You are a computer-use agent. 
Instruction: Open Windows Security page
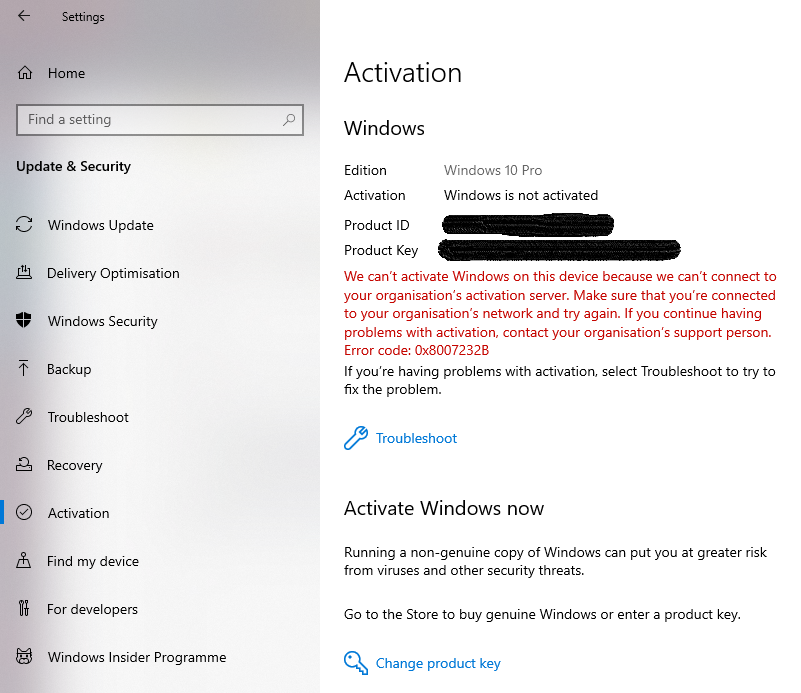pyautogui.click(x=102, y=321)
